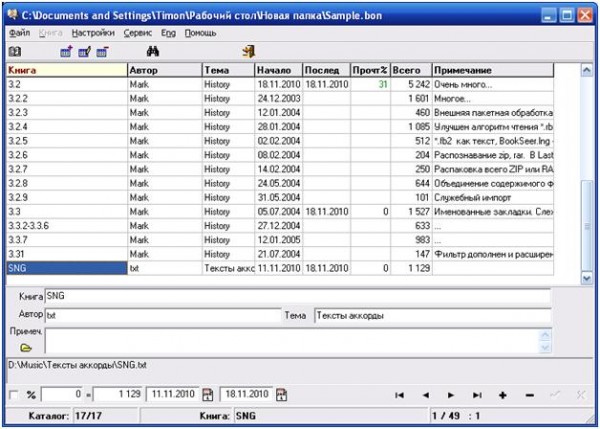Click the start date field 11.11.2010
Viewport: 600px width, 429px height.
coord(173,394)
